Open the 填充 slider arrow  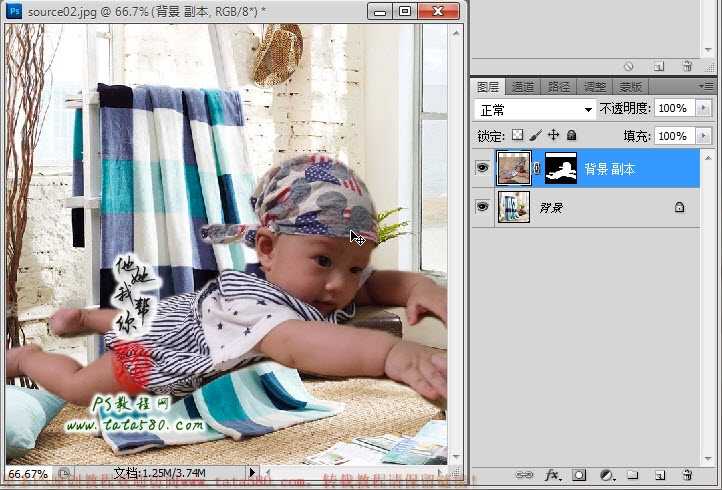click(x=703, y=136)
